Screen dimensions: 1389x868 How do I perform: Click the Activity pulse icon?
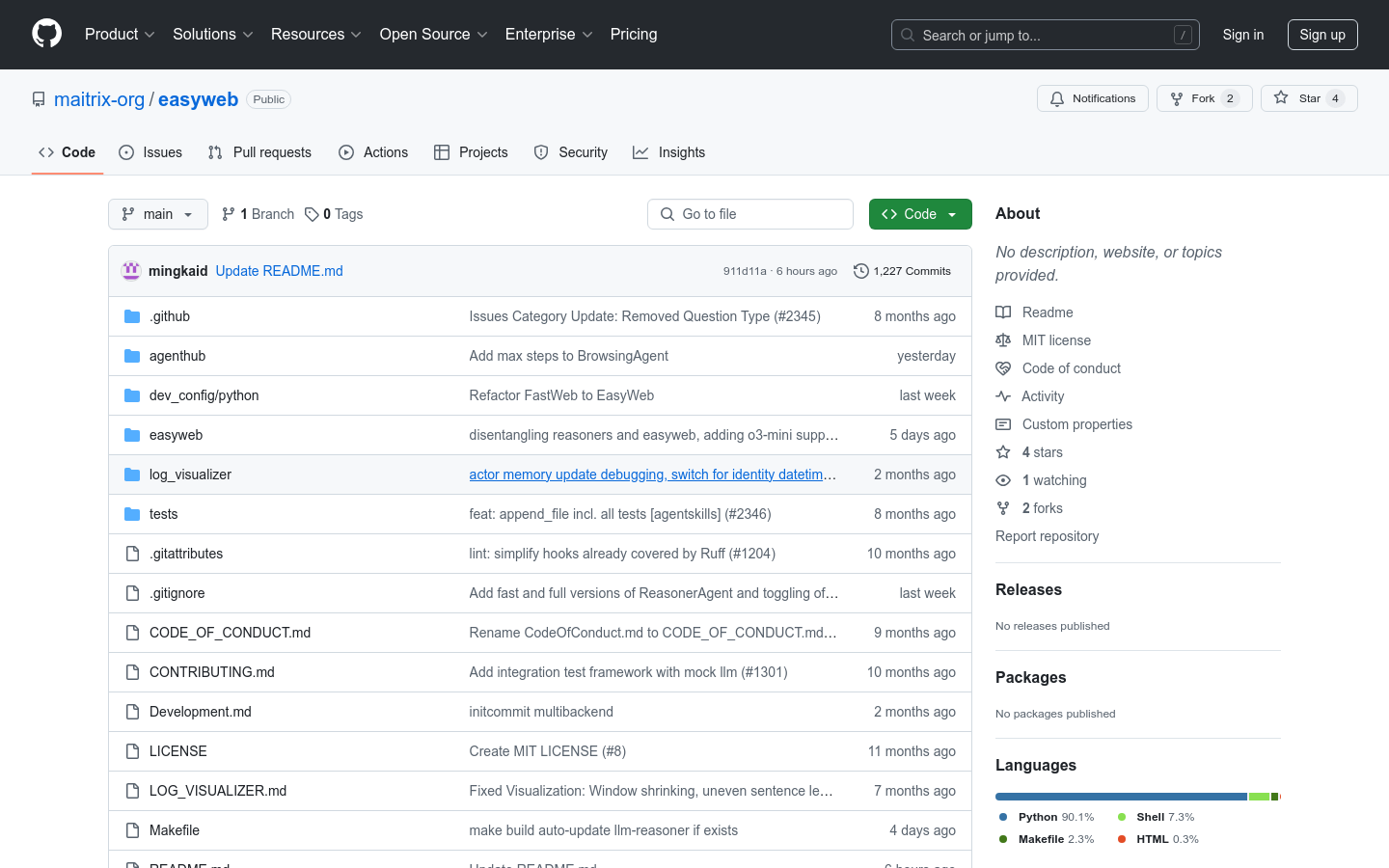pos(1003,396)
